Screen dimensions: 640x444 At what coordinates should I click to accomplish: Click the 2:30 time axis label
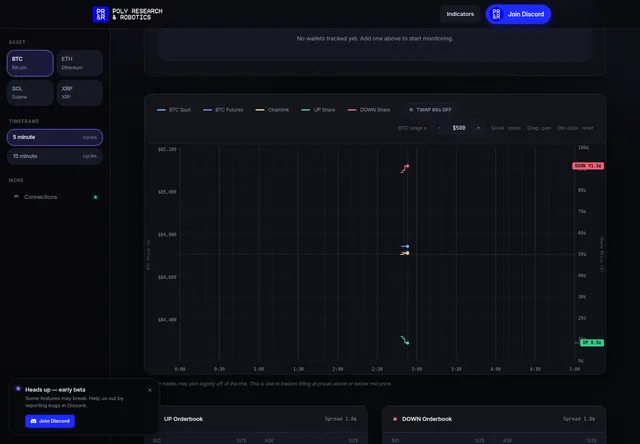[377, 369]
